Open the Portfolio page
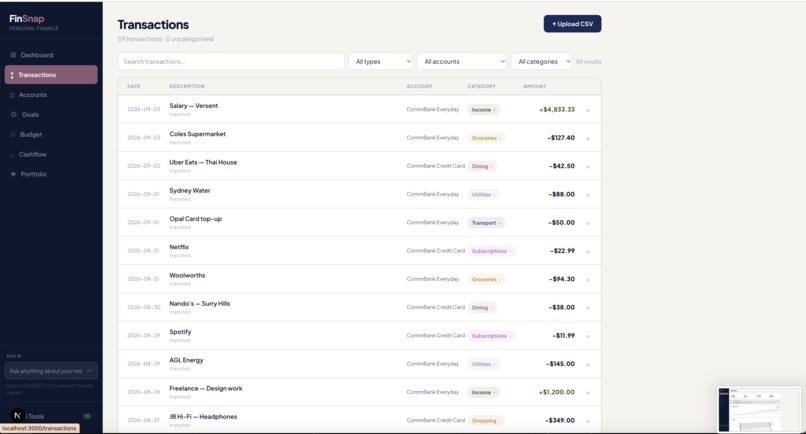Viewport: 806px width, 434px height. click(51, 174)
